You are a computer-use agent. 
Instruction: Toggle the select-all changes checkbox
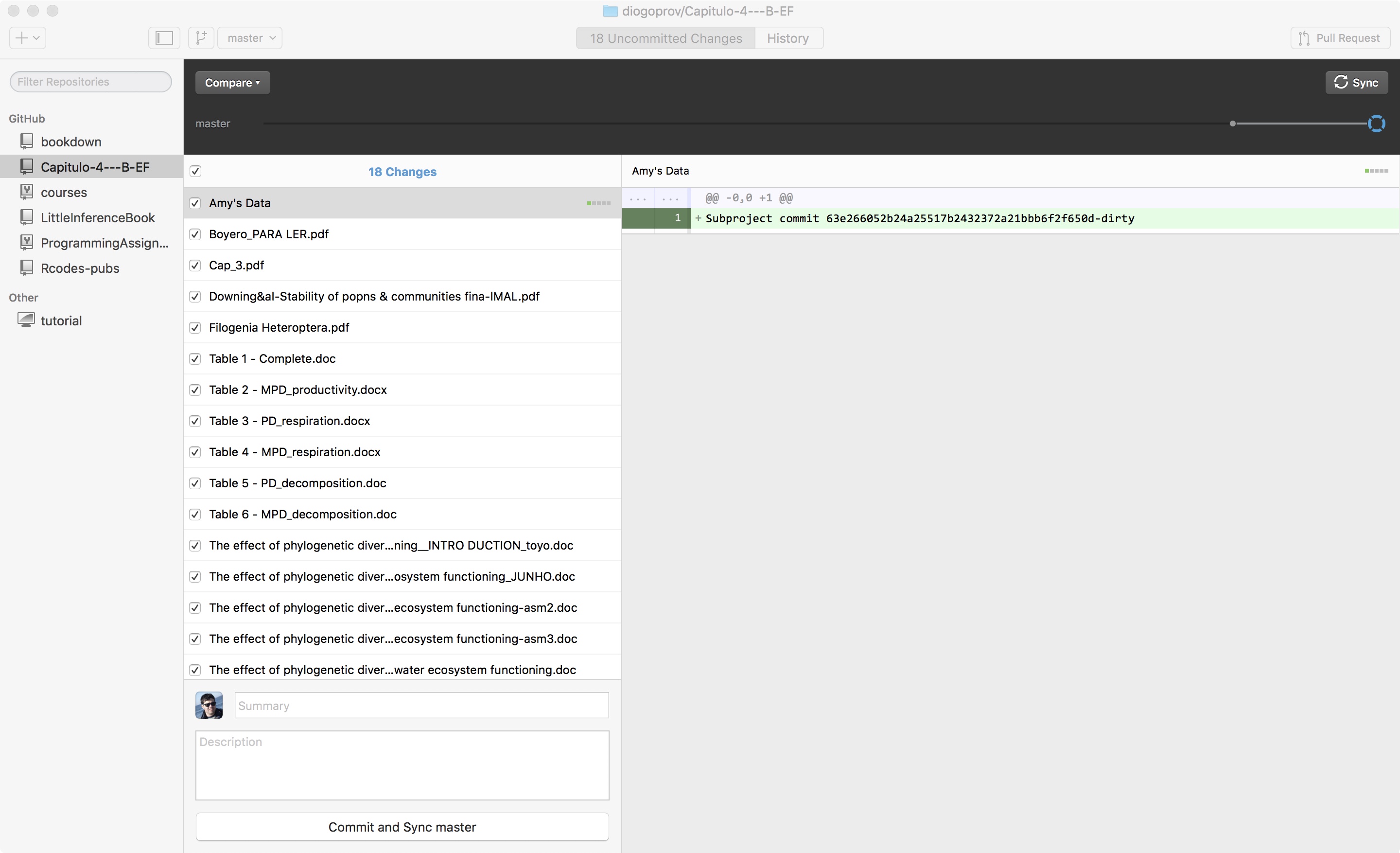[x=195, y=171]
